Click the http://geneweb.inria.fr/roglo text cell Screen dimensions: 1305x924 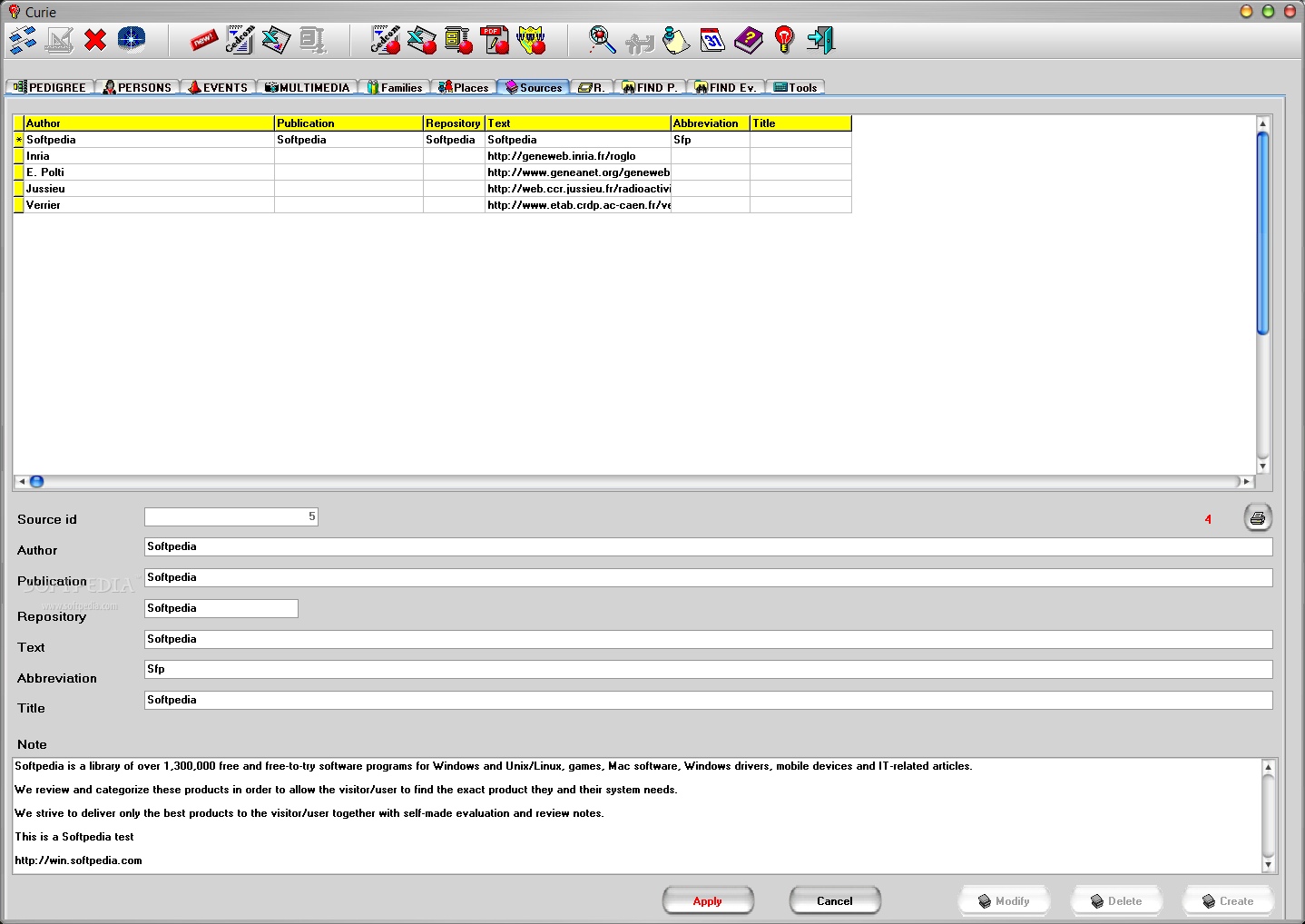click(x=577, y=156)
